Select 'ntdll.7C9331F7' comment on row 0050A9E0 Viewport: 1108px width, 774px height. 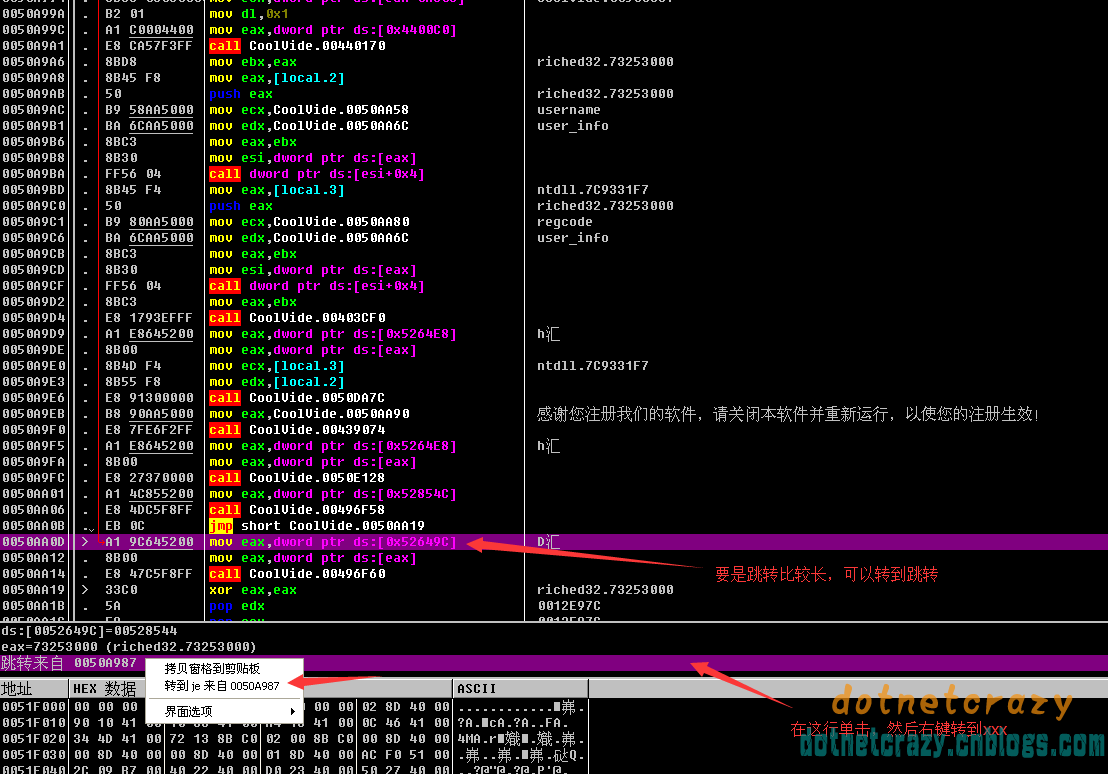[593, 366]
